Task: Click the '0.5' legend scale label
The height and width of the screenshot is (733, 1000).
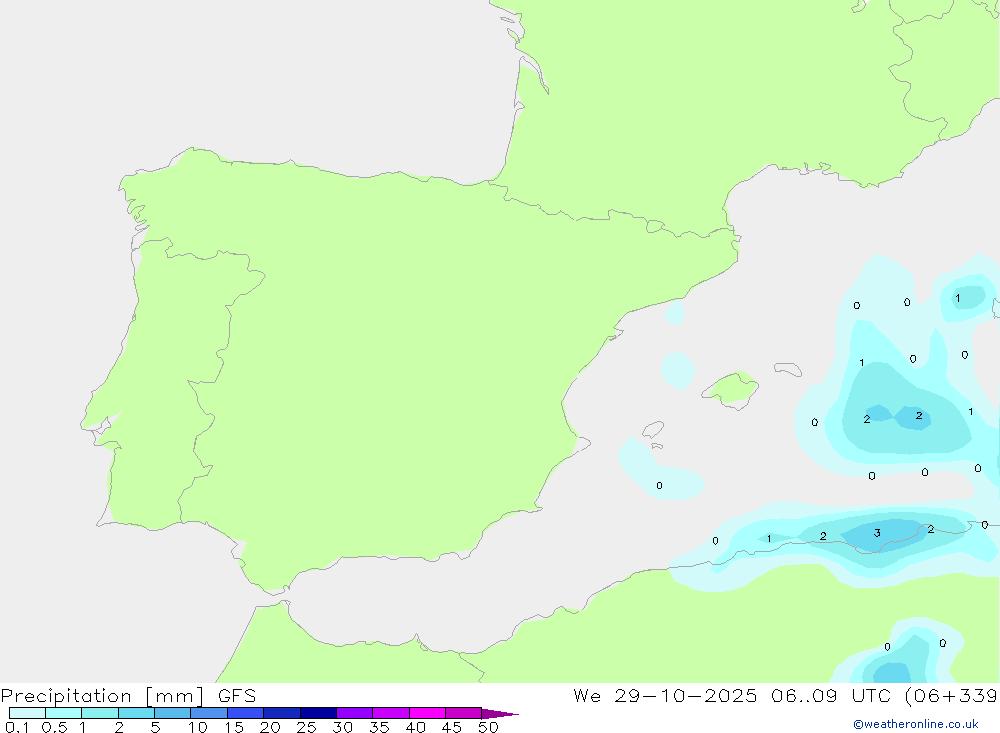Action: click(x=54, y=727)
